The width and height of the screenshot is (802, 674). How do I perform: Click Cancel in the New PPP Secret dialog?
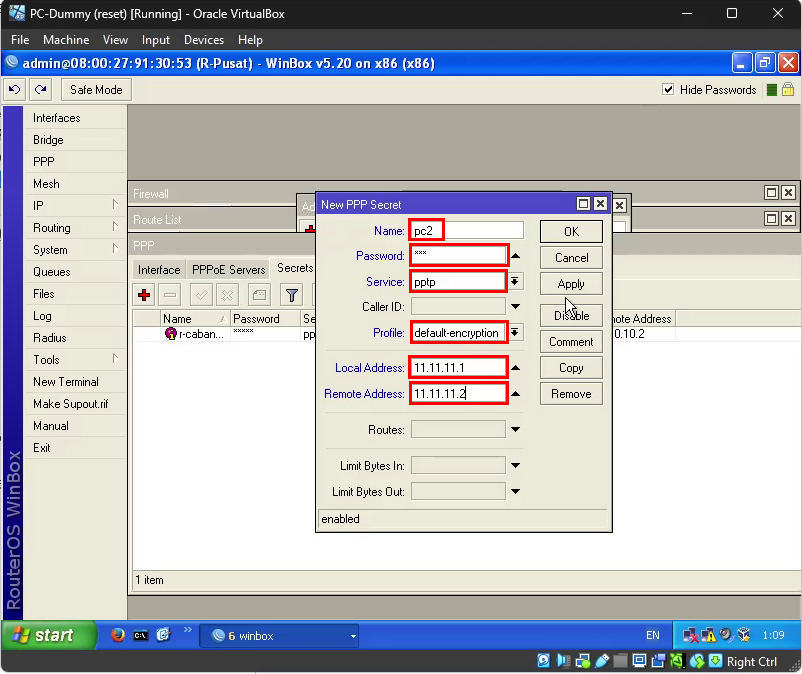[x=571, y=258]
